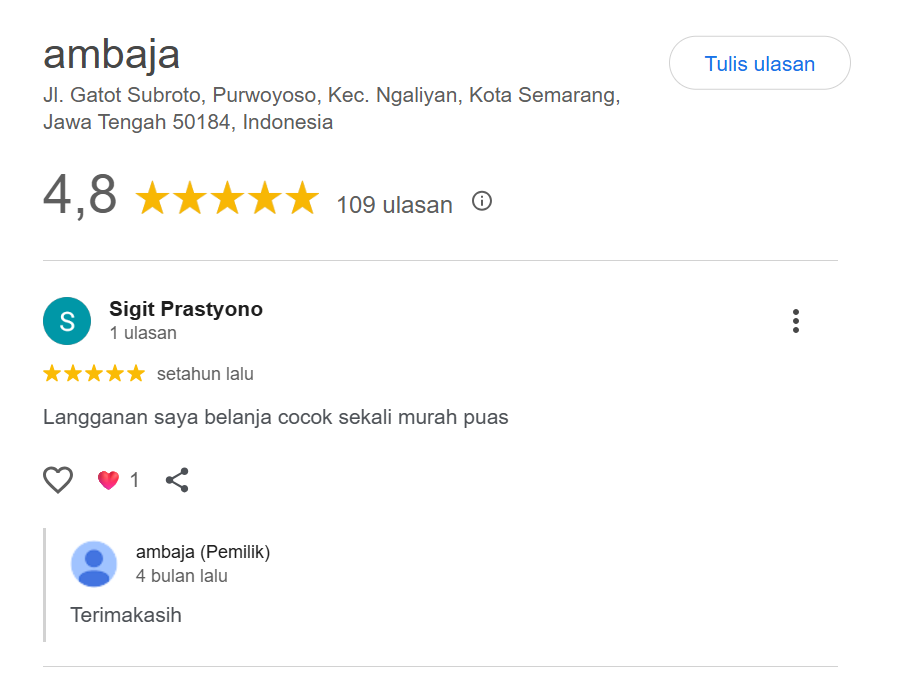
Task: Click the pink heart reaction icon
Action: click(108, 480)
